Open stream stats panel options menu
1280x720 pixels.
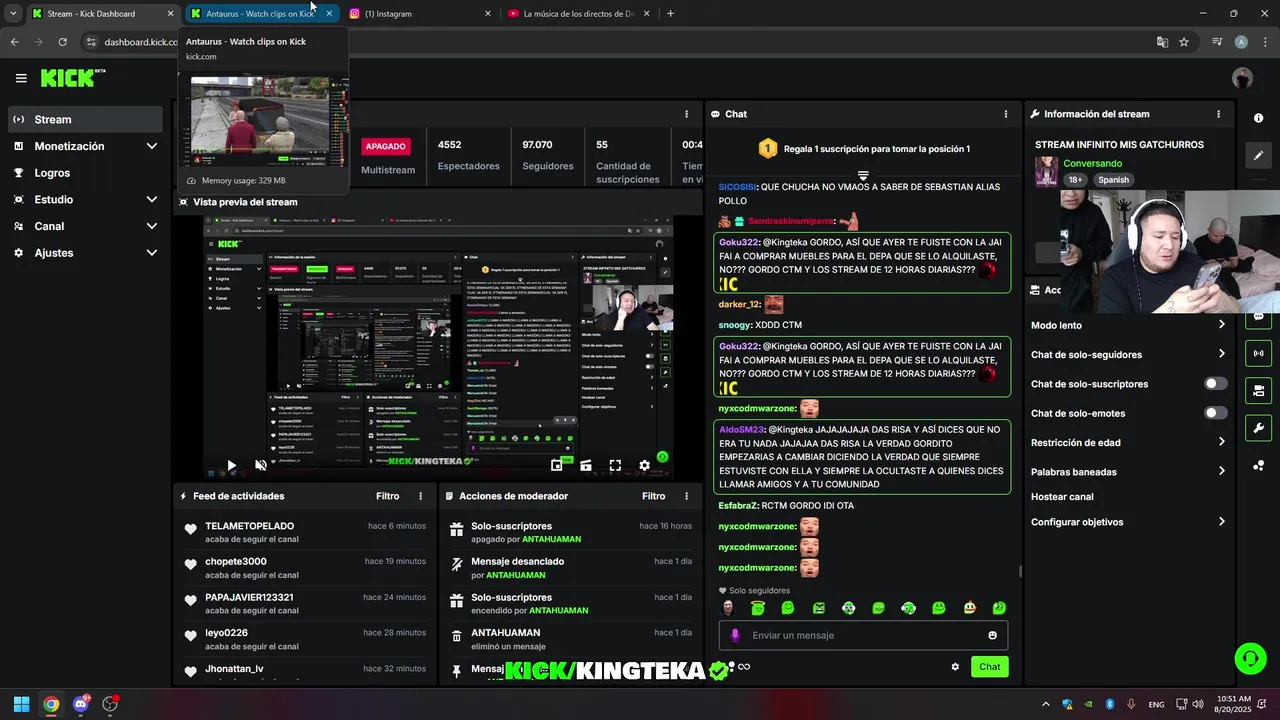point(686,114)
